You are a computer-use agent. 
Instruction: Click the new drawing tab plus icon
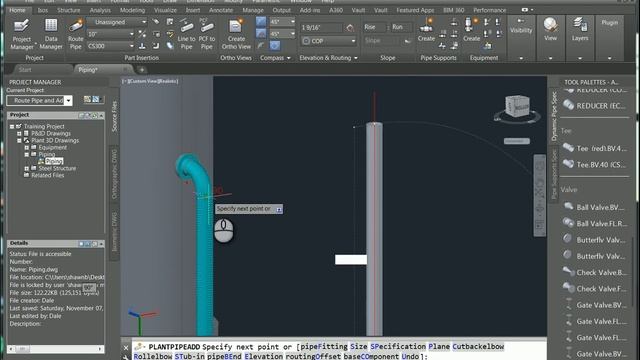142,70
